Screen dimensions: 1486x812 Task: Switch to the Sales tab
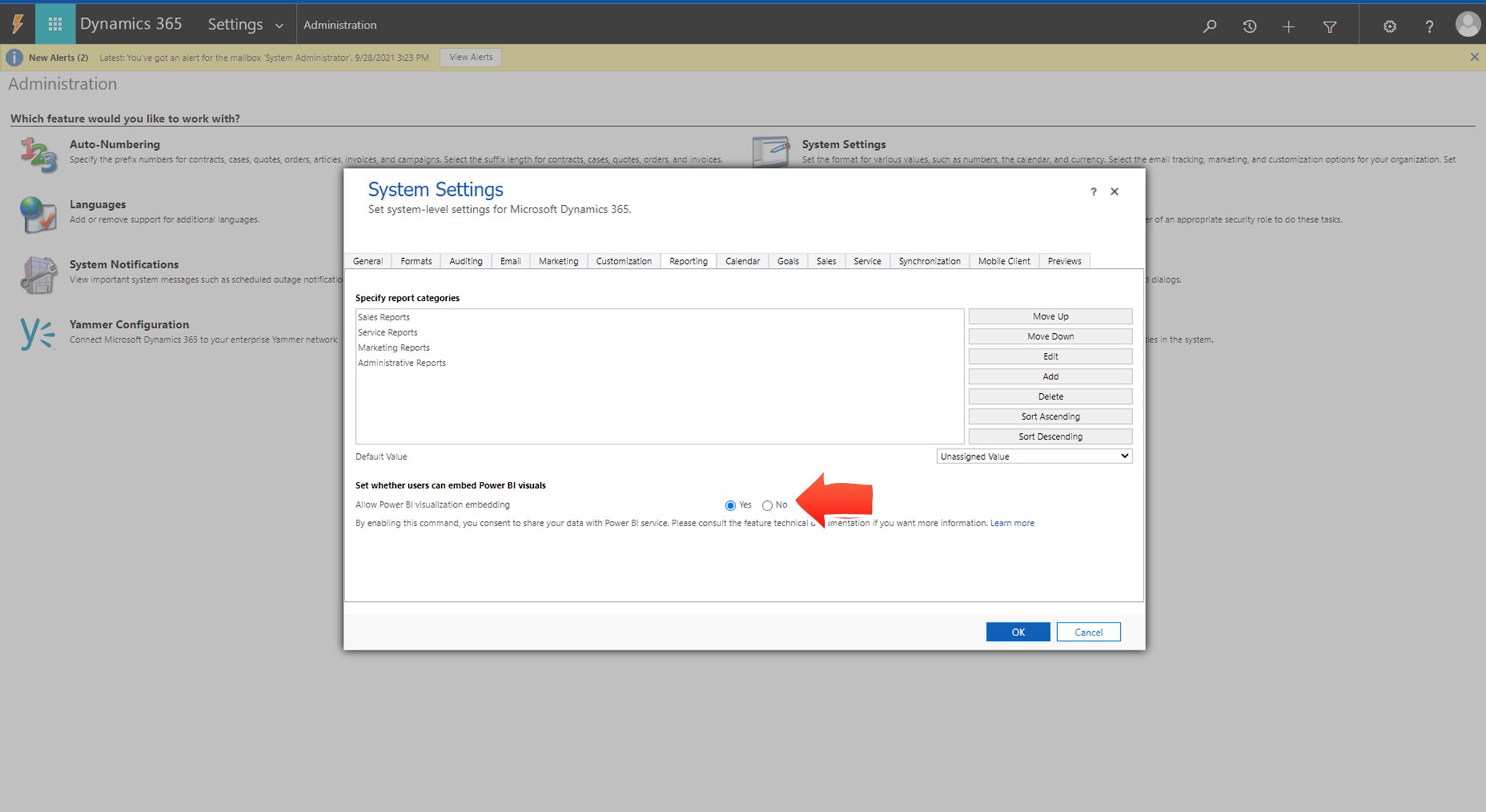click(826, 261)
